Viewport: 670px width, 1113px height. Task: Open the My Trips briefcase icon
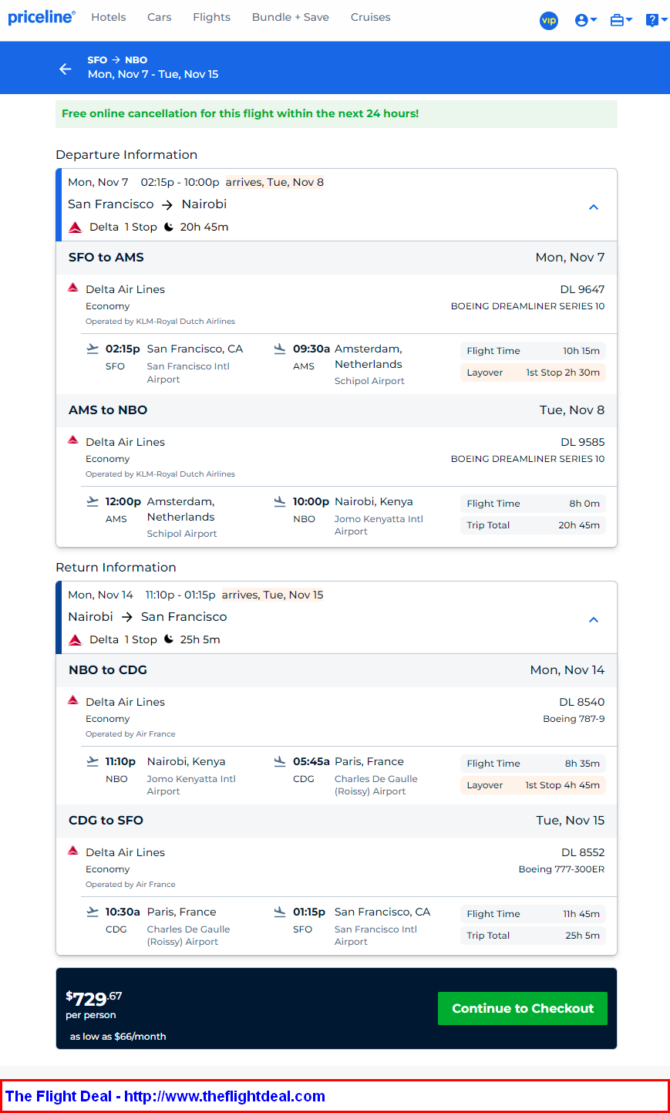(x=621, y=21)
